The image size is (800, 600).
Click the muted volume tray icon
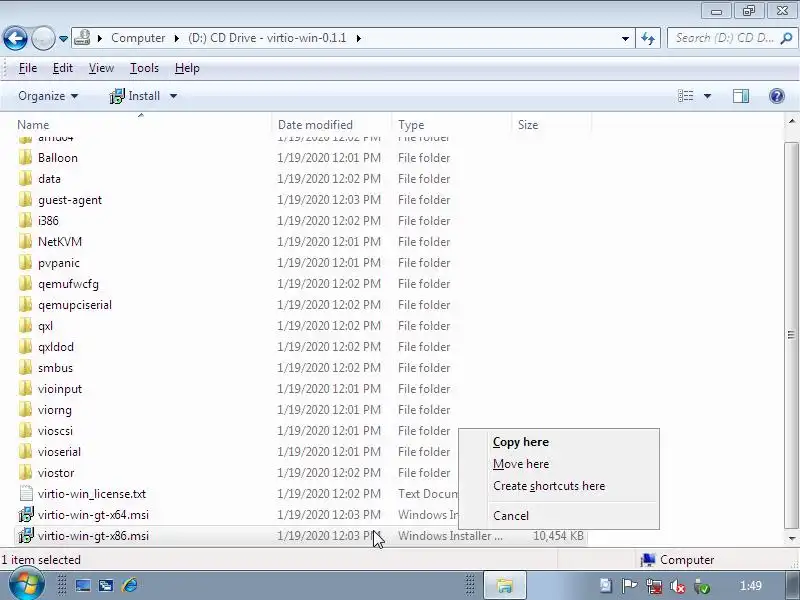point(678,587)
